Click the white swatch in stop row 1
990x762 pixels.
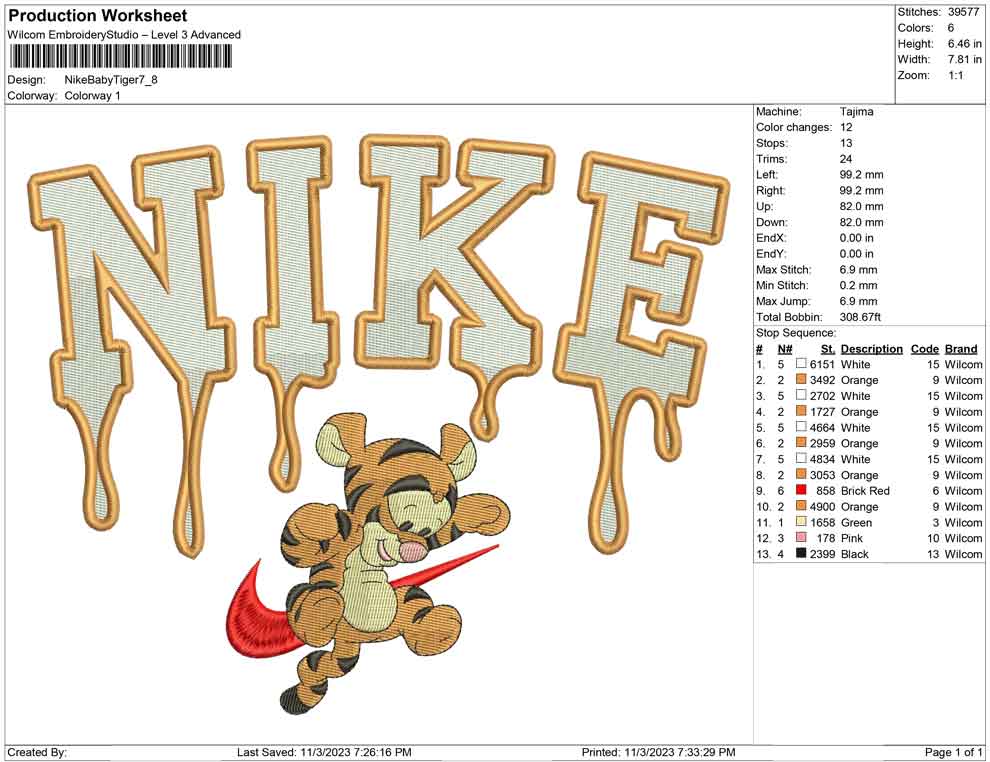tap(801, 364)
